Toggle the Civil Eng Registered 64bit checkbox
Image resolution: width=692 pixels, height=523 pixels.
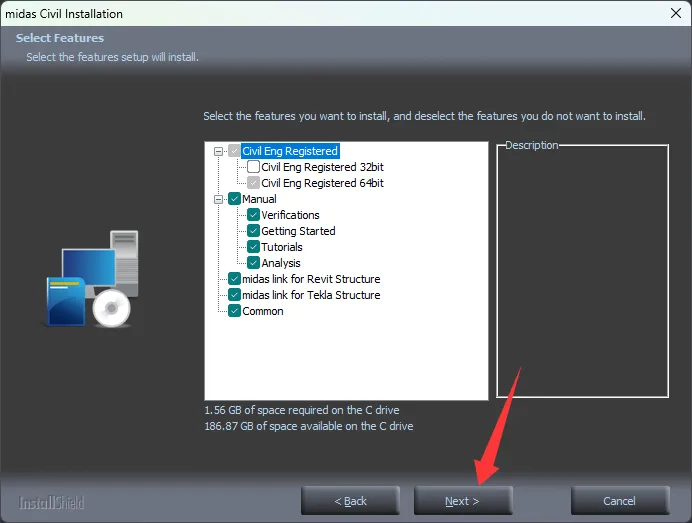[x=253, y=183]
